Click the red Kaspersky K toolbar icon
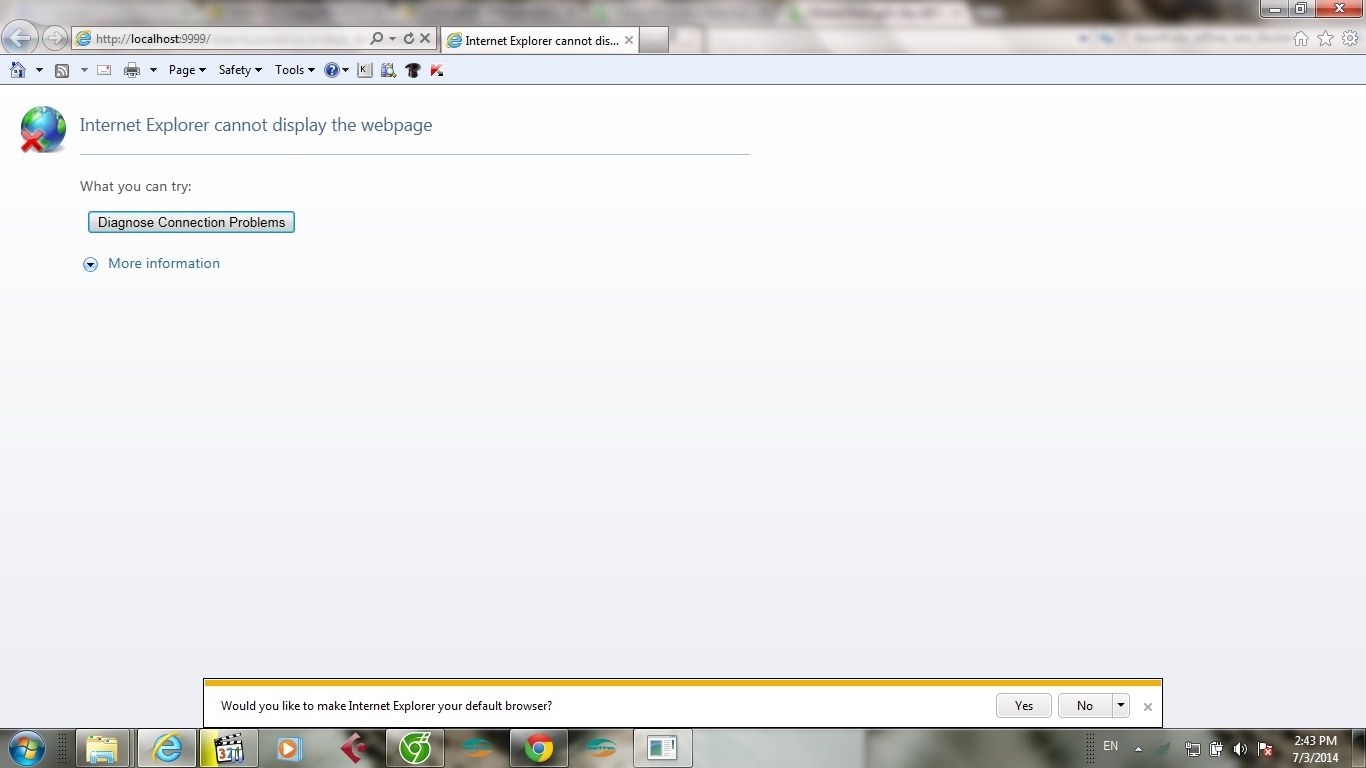The height and width of the screenshot is (768, 1366). click(x=437, y=70)
